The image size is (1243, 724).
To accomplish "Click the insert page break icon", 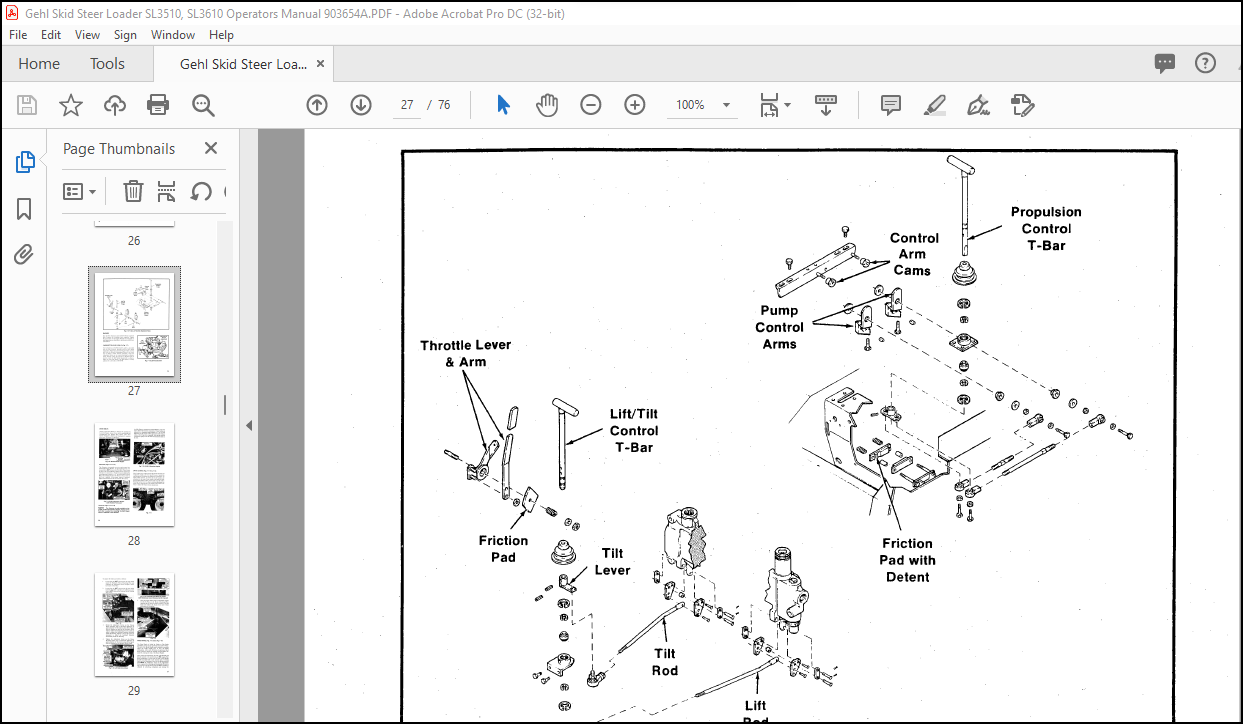I will click(167, 191).
